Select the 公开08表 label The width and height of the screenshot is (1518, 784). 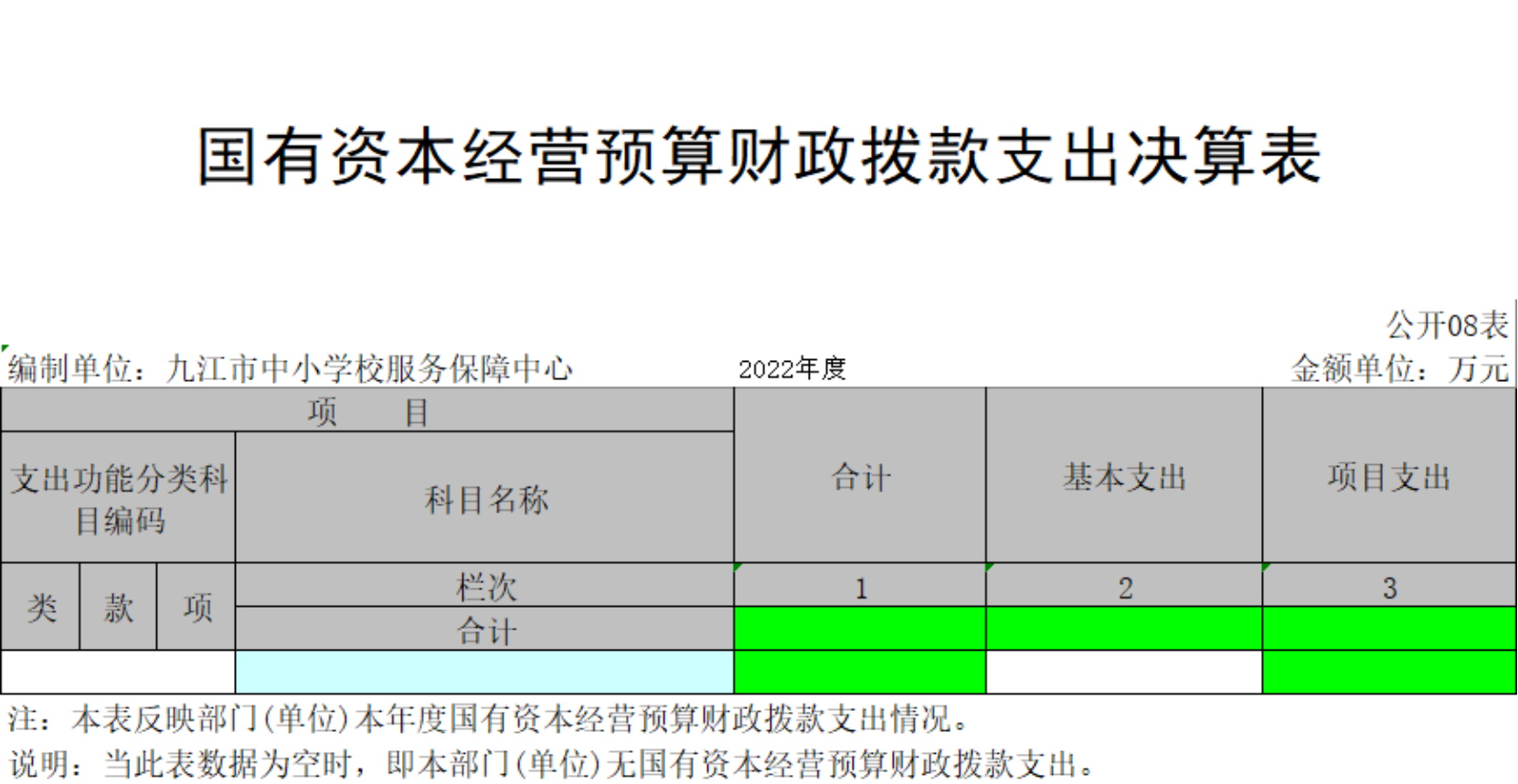click(1446, 324)
